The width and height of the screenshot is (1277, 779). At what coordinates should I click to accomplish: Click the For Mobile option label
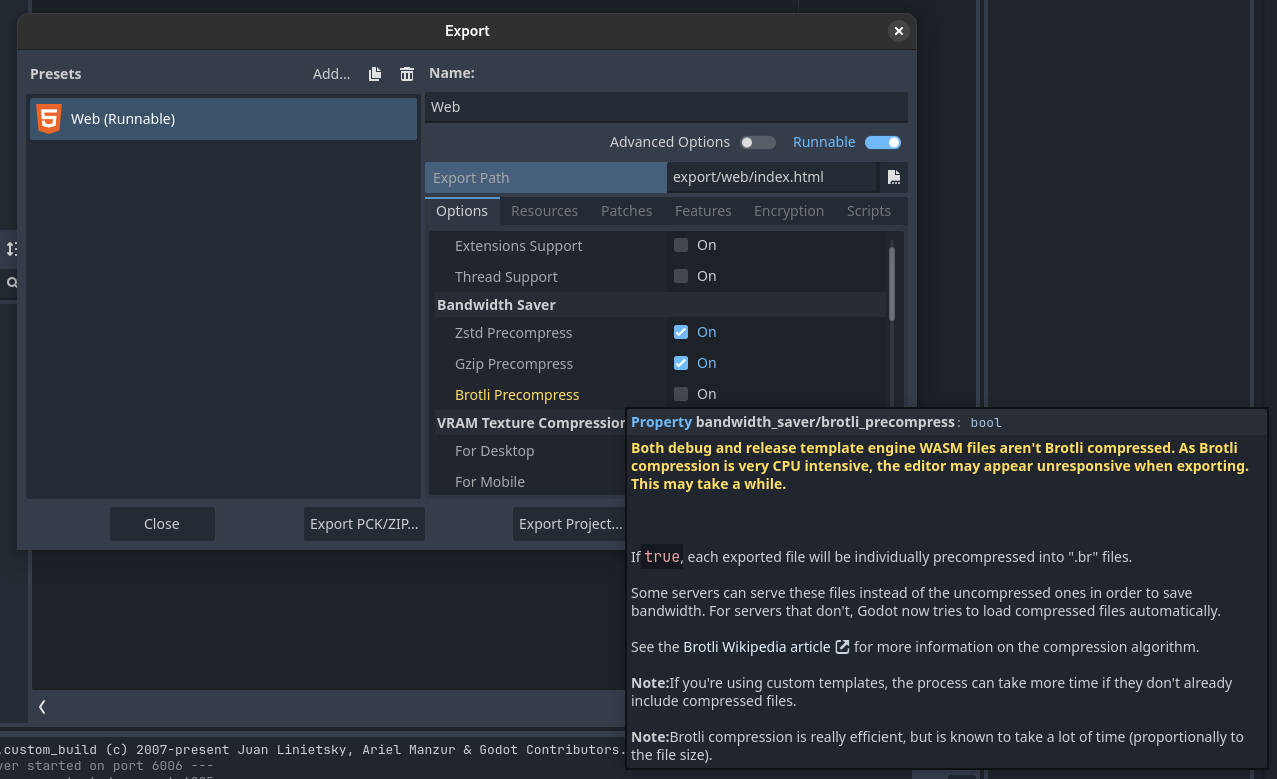point(490,482)
